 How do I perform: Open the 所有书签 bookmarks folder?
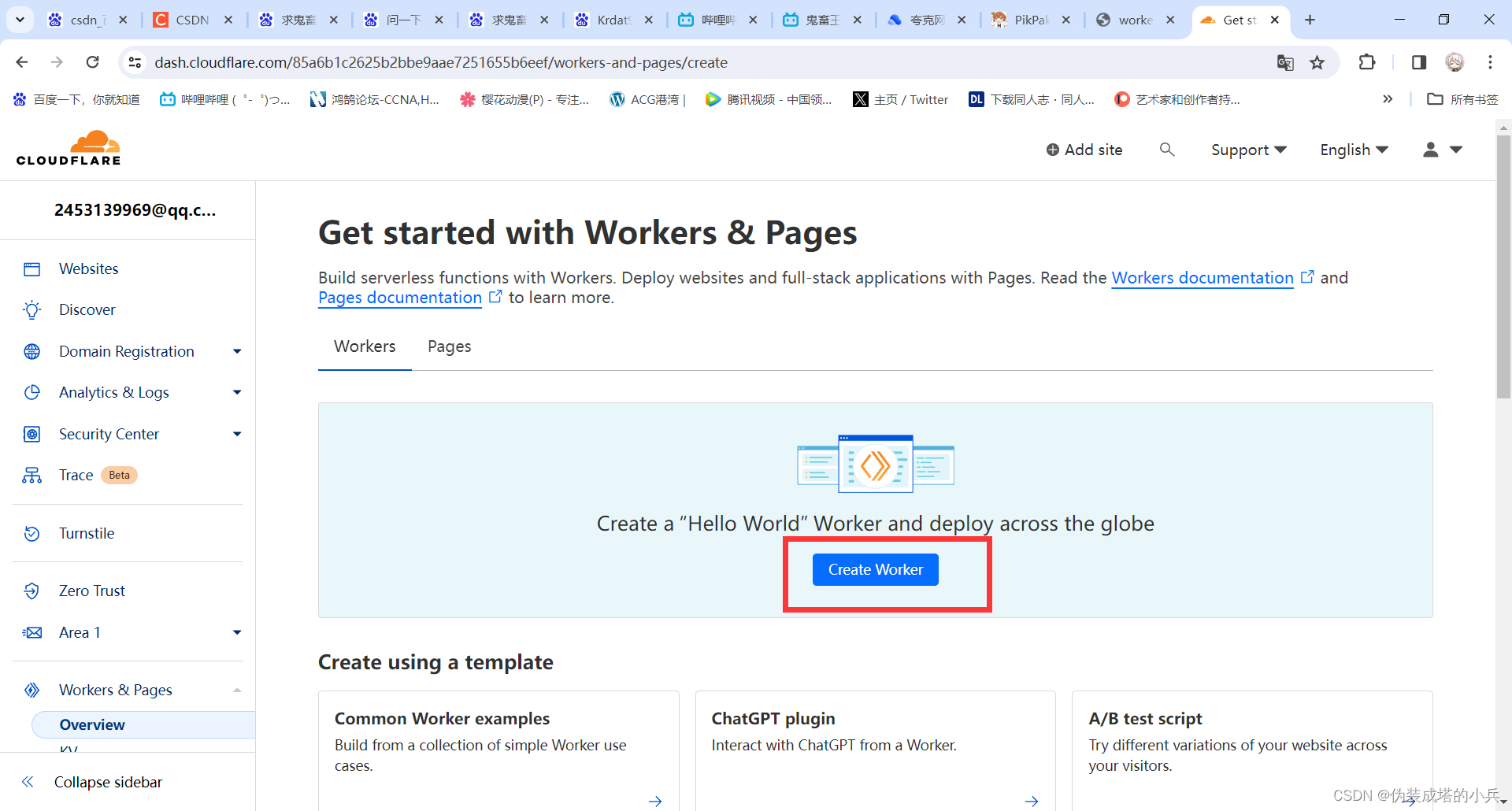[x=1462, y=99]
